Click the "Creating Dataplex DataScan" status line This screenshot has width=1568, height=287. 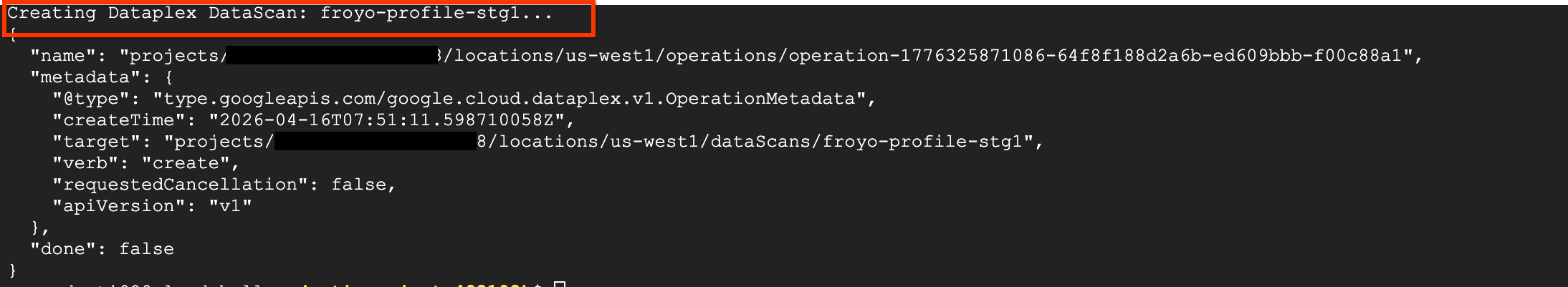click(x=279, y=14)
